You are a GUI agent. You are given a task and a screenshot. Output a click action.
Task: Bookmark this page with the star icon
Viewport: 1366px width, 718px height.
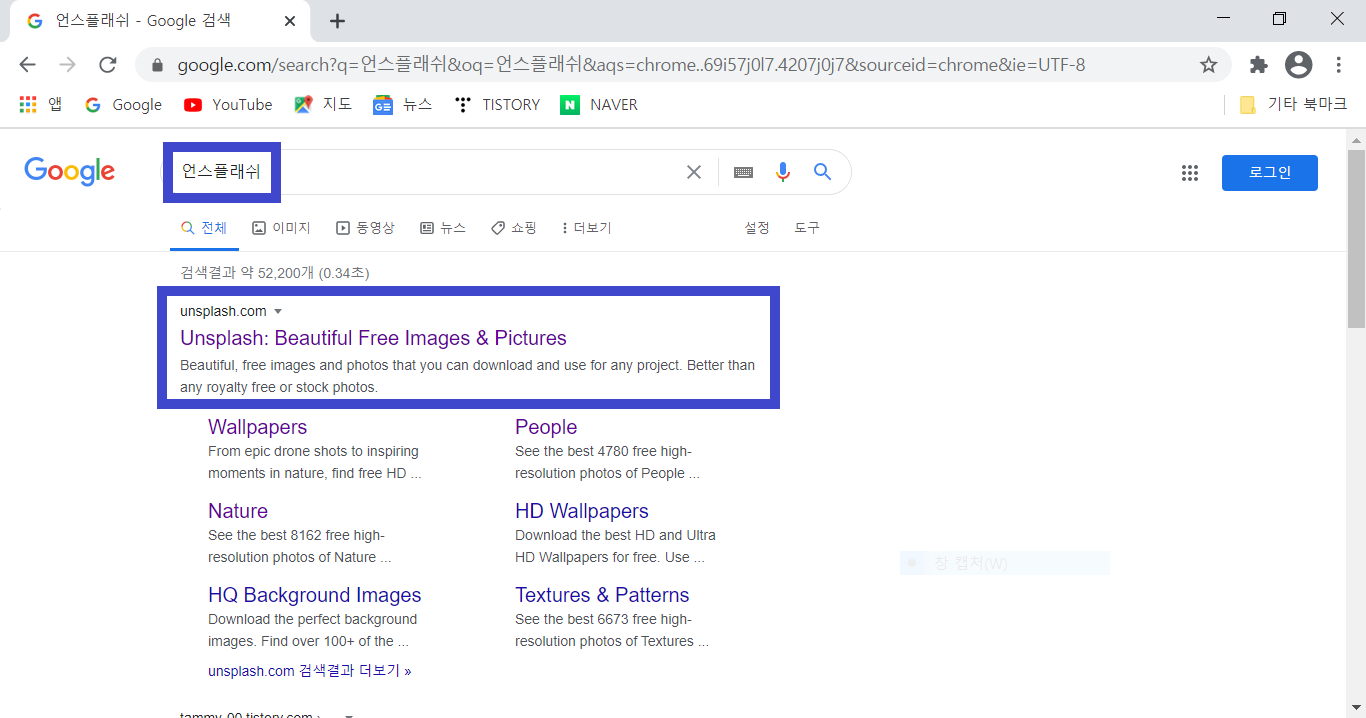point(1208,65)
